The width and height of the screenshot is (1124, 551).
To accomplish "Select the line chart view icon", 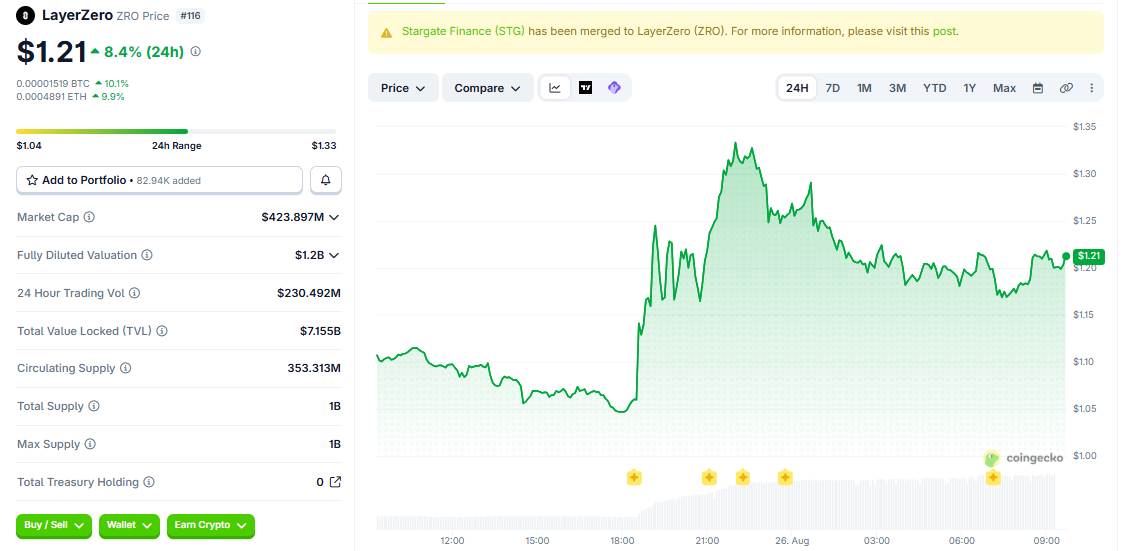I will [x=555, y=88].
